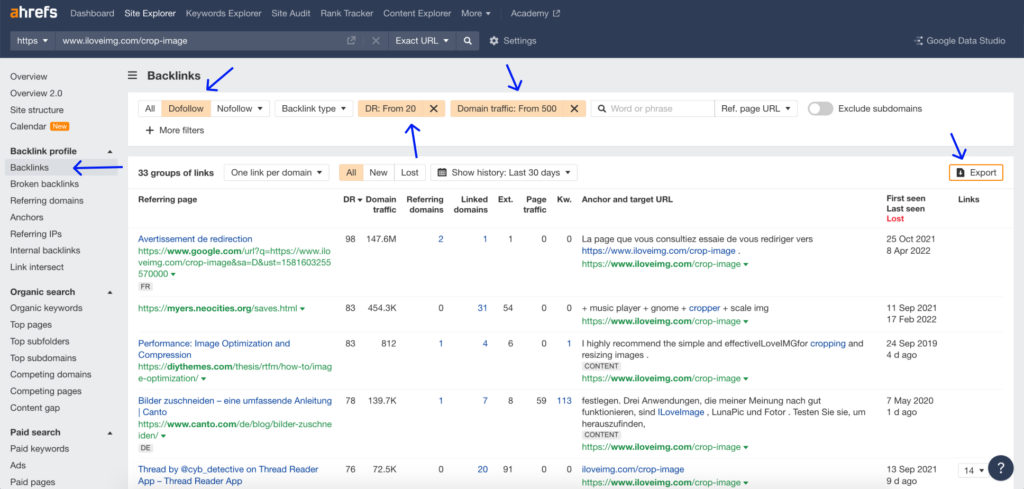Click the URL input field
Image resolution: width=1024 pixels, height=489 pixels.
(x=199, y=40)
